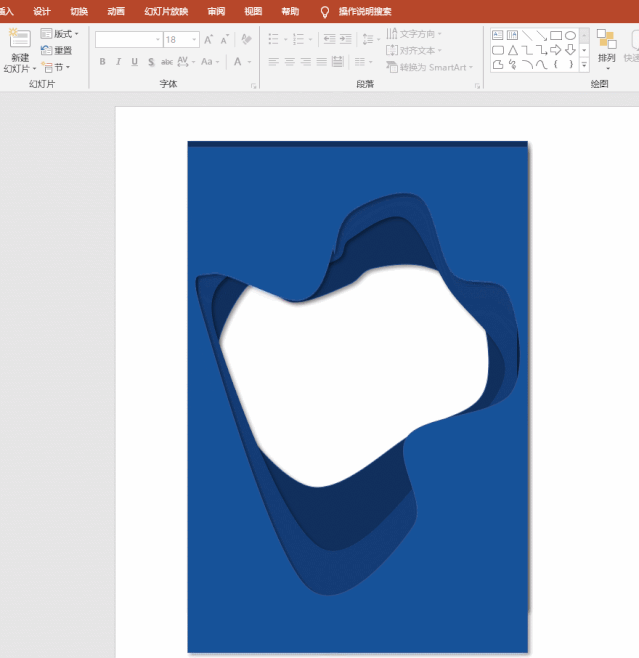The image size is (639, 658).
Task: Toggle Underline text formatting
Action: (134, 62)
